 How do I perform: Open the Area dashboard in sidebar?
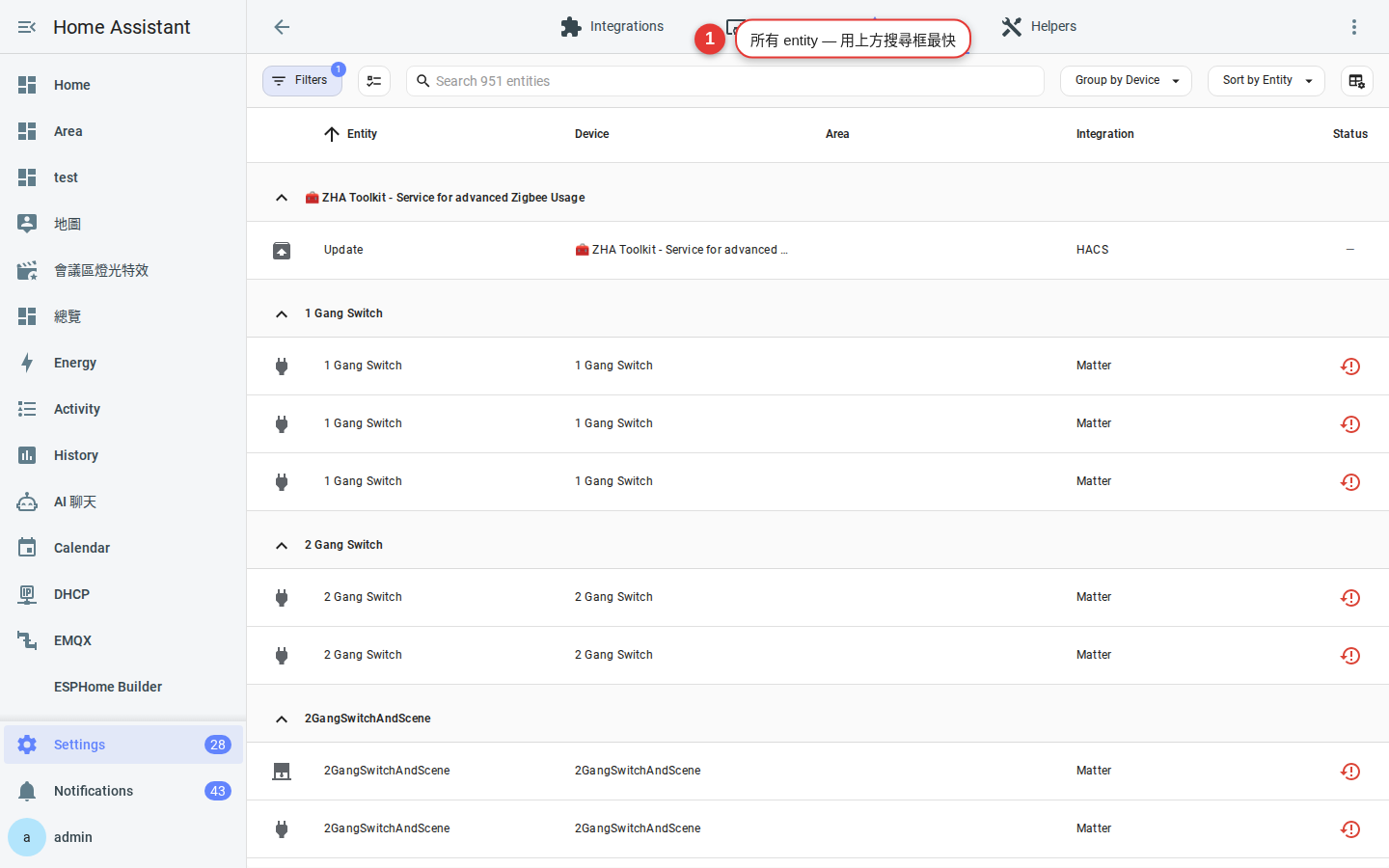(123, 131)
